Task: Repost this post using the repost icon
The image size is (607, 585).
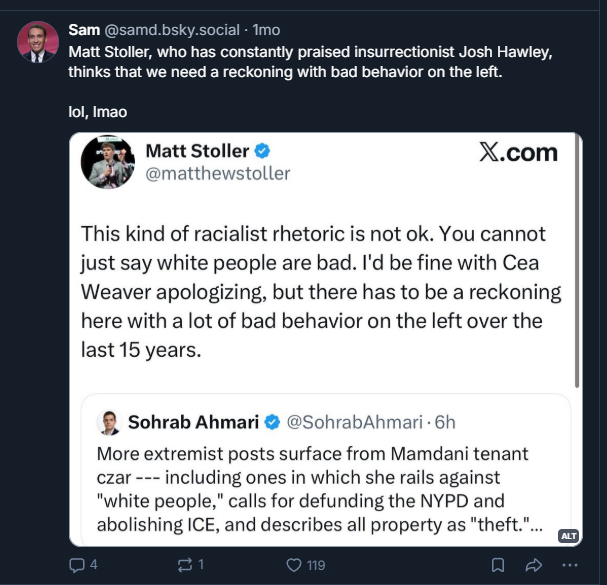Action: pos(184,565)
